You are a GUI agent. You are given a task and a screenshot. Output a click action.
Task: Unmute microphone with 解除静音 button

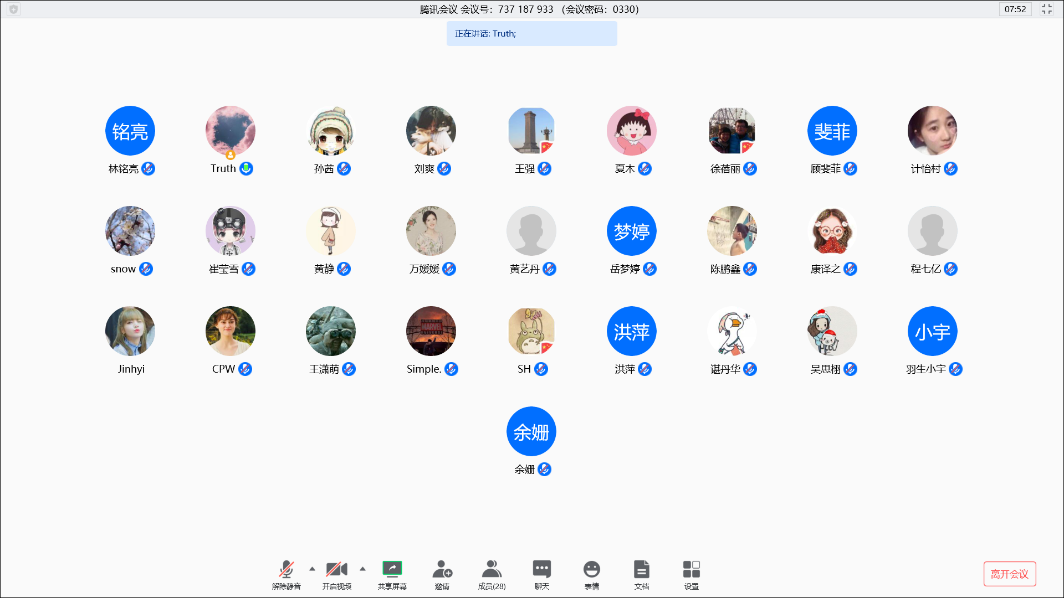click(x=286, y=574)
